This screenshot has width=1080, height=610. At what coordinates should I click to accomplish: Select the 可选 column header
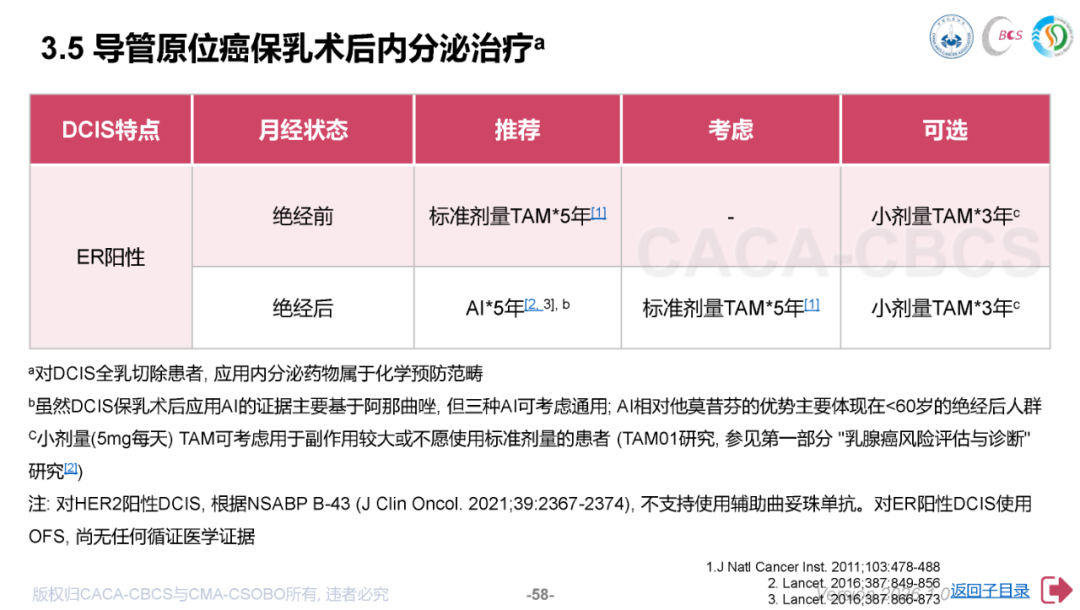pos(944,130)
